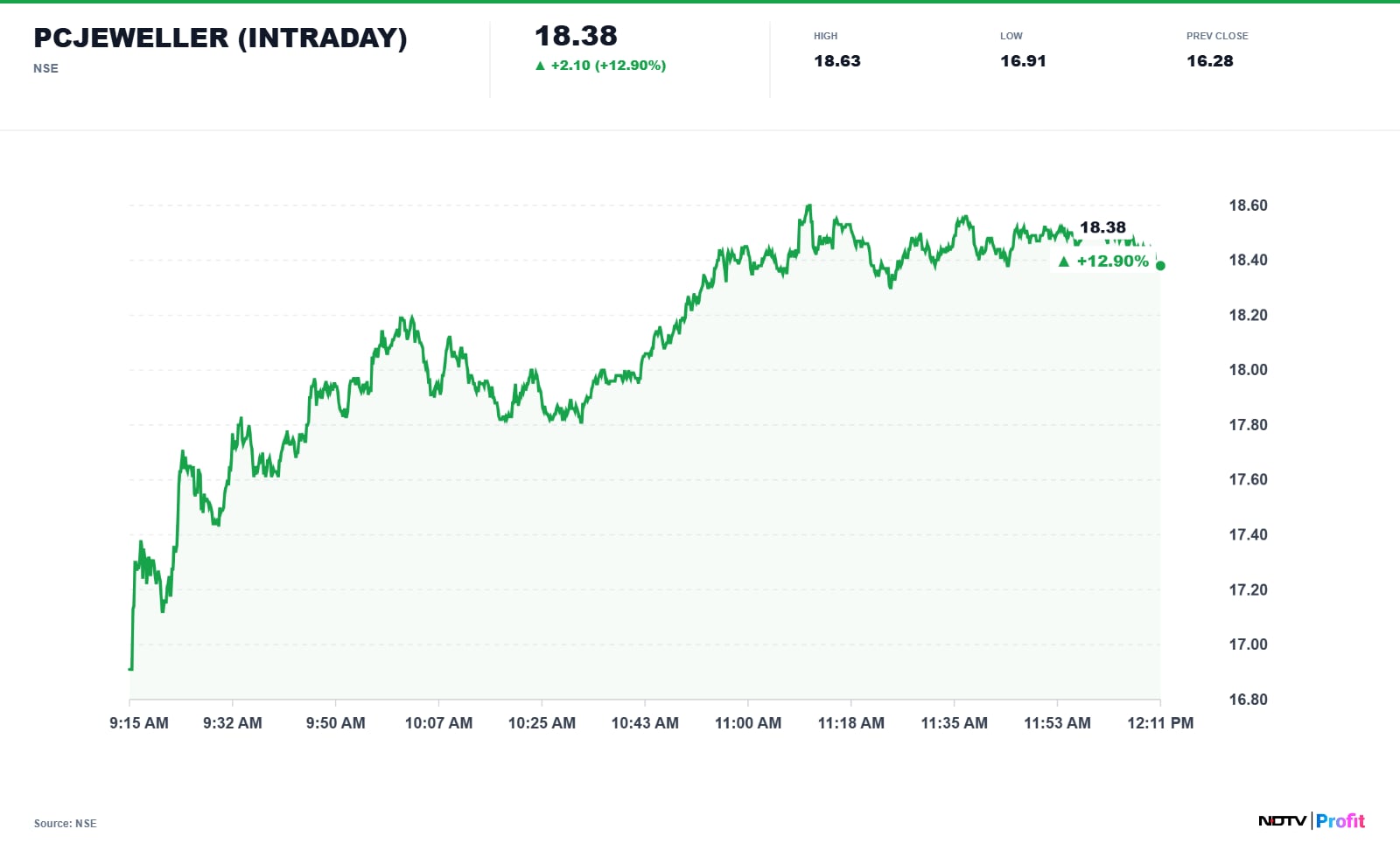Click the PCJEWELLER (INTRADAY) title
The width and height of the screenshot is (1400, 864).
pos(220,38)
